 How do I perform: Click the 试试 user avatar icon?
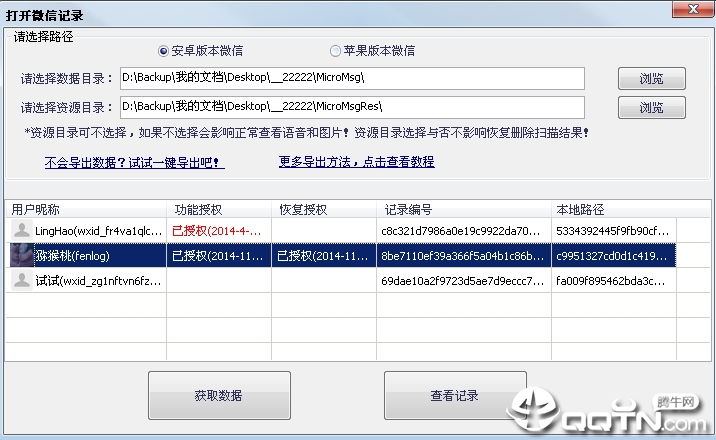pos(21,280)
